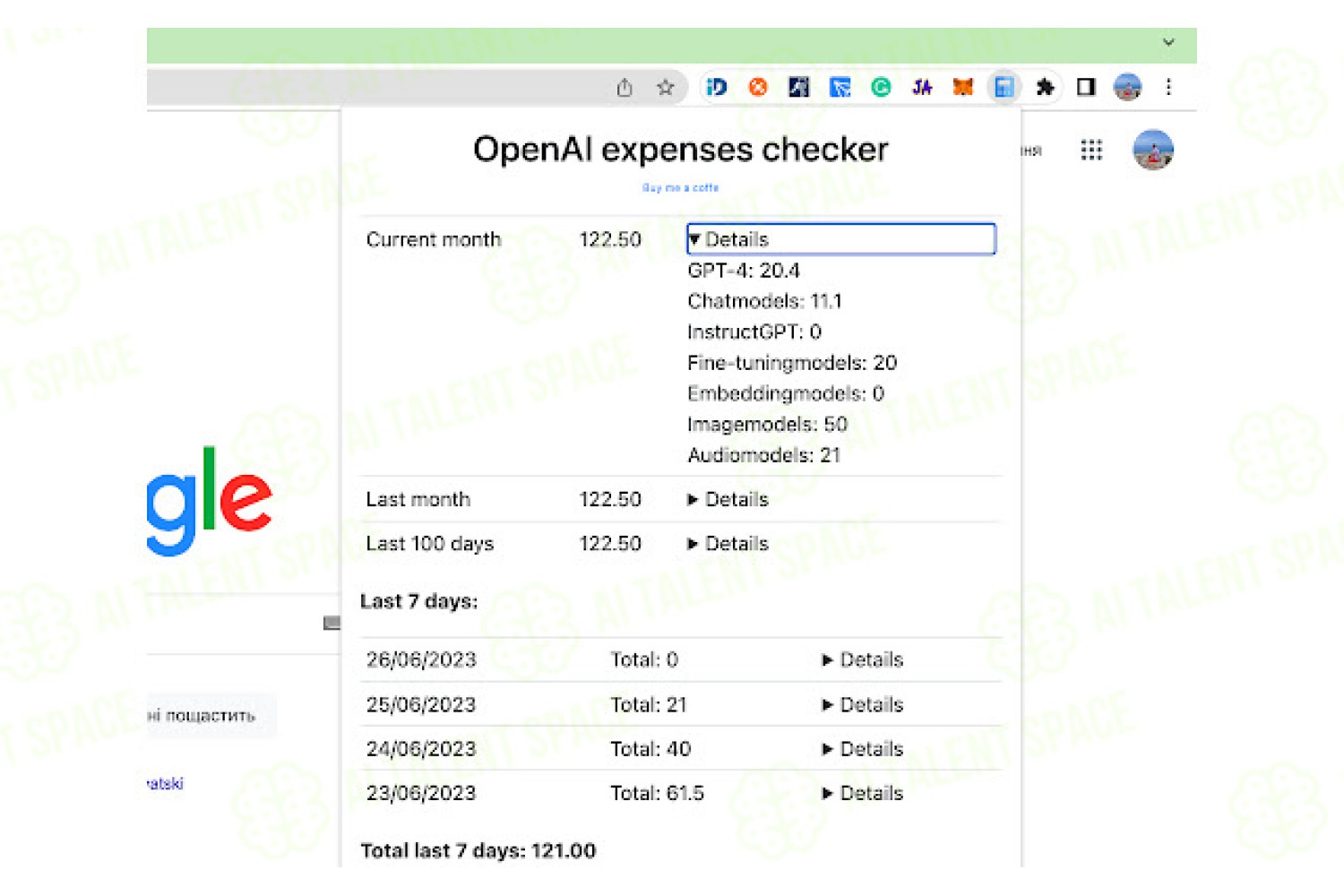Open the 'Buy me a coffe' link
Screen dimensions: 1344x896
pos(680,187)
